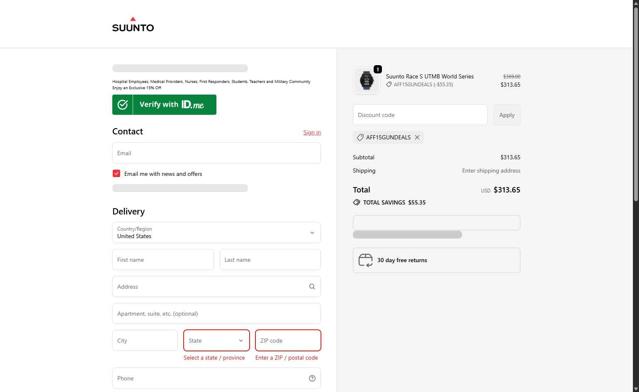
Task: Click the Total $313.65 amount
Action: tap(507, 190)
